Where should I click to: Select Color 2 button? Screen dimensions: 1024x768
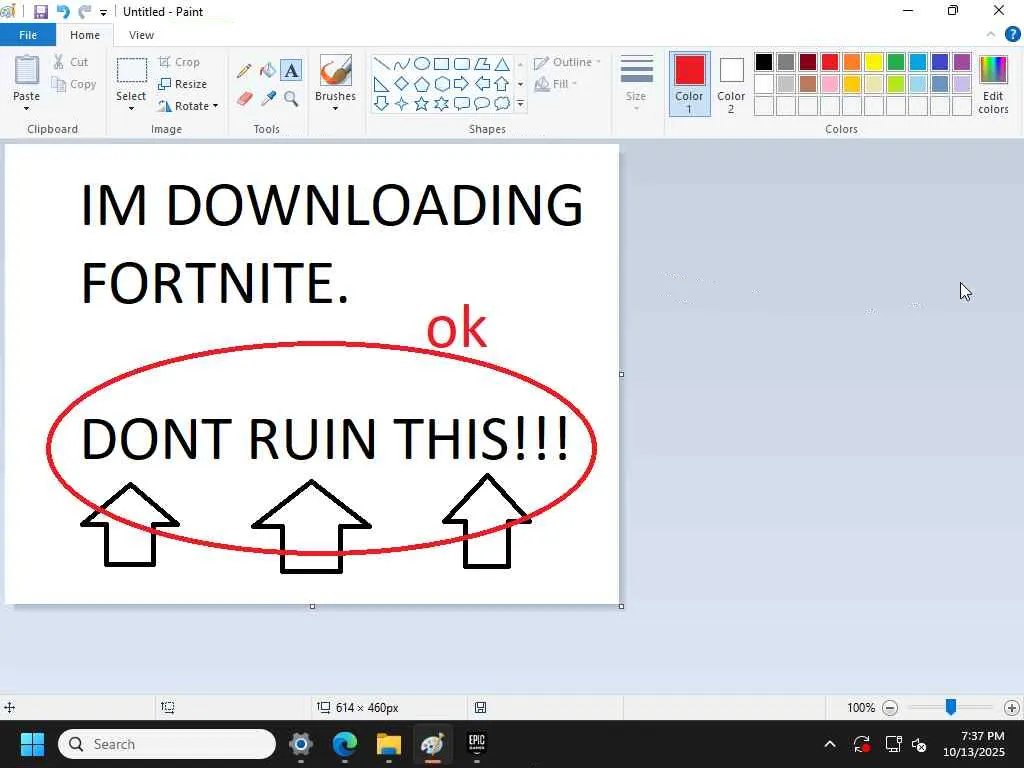pos(731,84)
